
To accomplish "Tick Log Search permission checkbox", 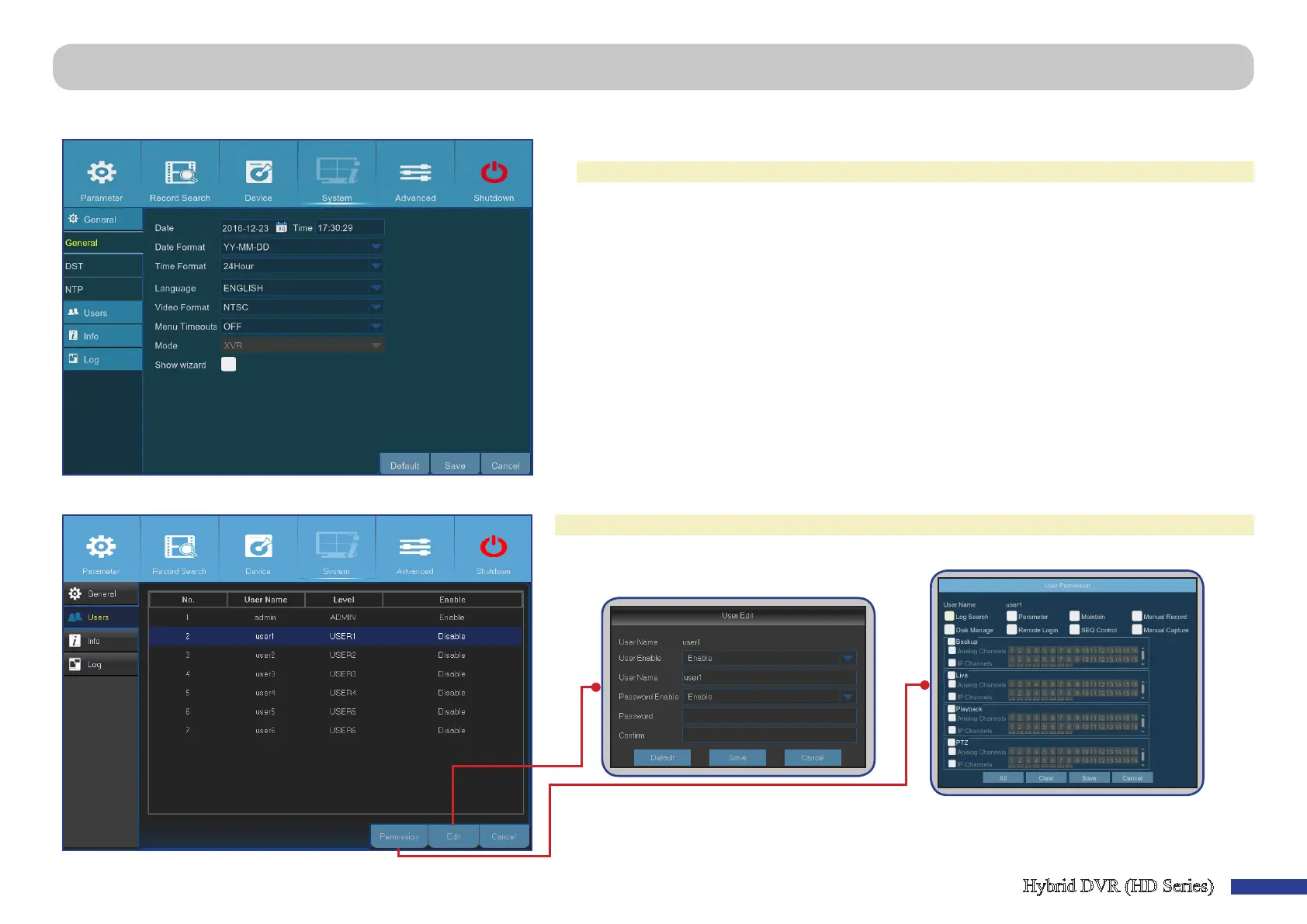I will pos(949,617).
